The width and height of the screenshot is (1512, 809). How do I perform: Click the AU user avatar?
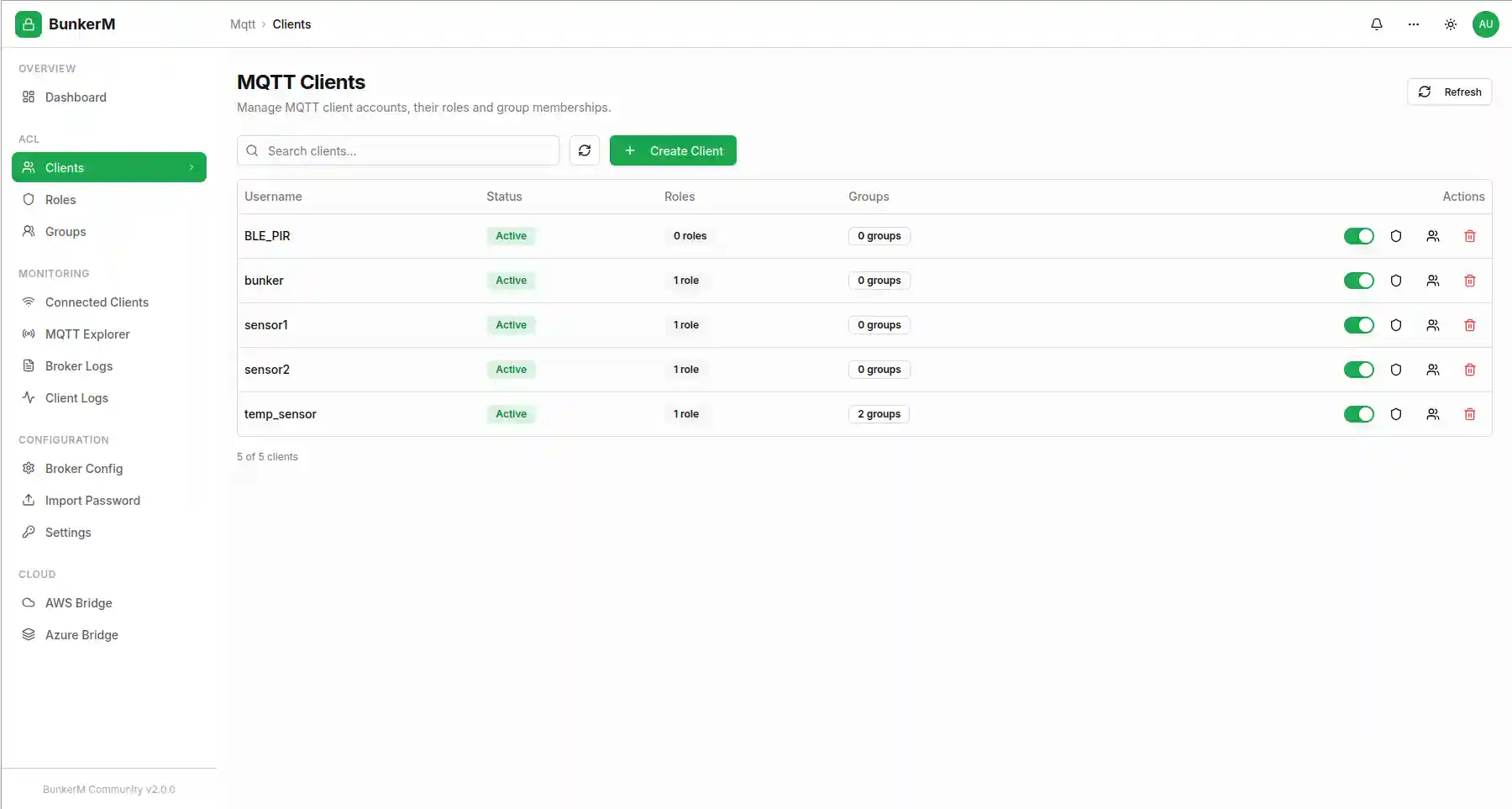pyautogui.click(x=1486, y=24)
